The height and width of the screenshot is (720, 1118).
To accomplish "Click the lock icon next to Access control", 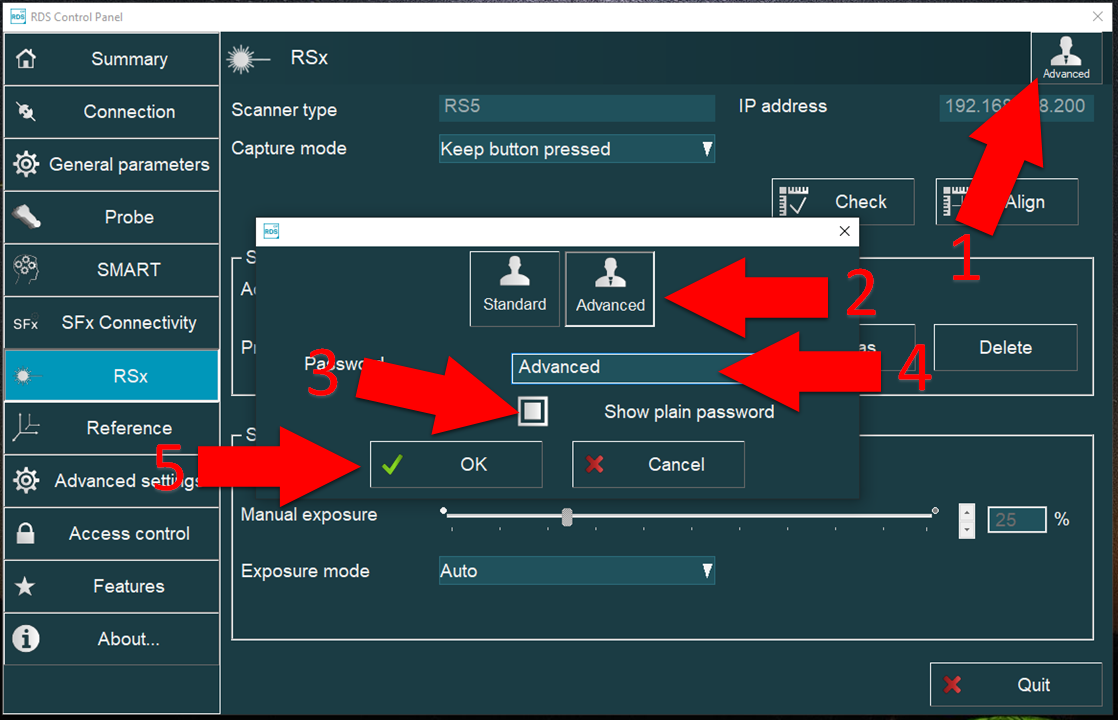I will point(26,534).
